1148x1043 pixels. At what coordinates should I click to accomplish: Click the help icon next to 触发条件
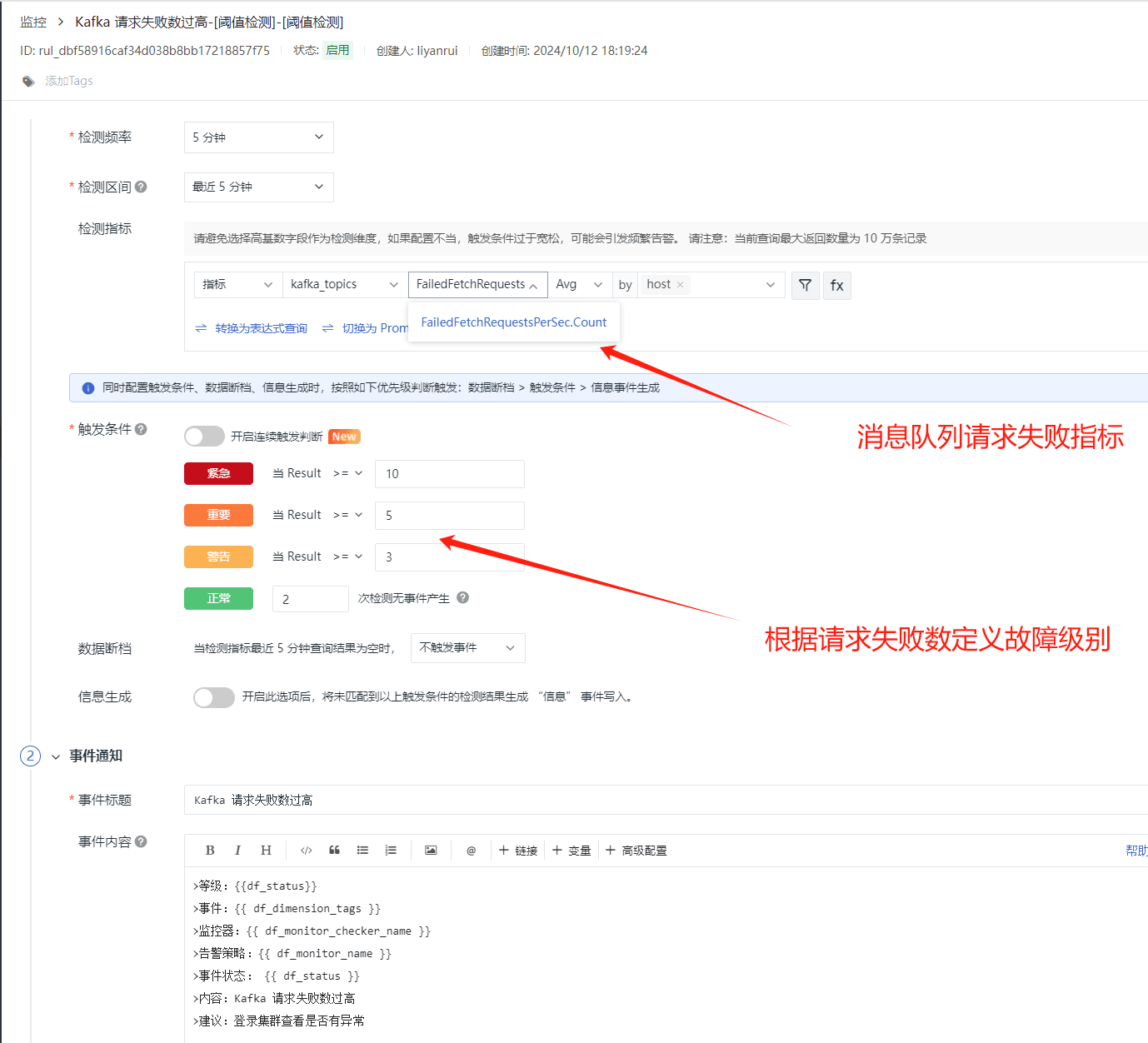coord(141,429)
